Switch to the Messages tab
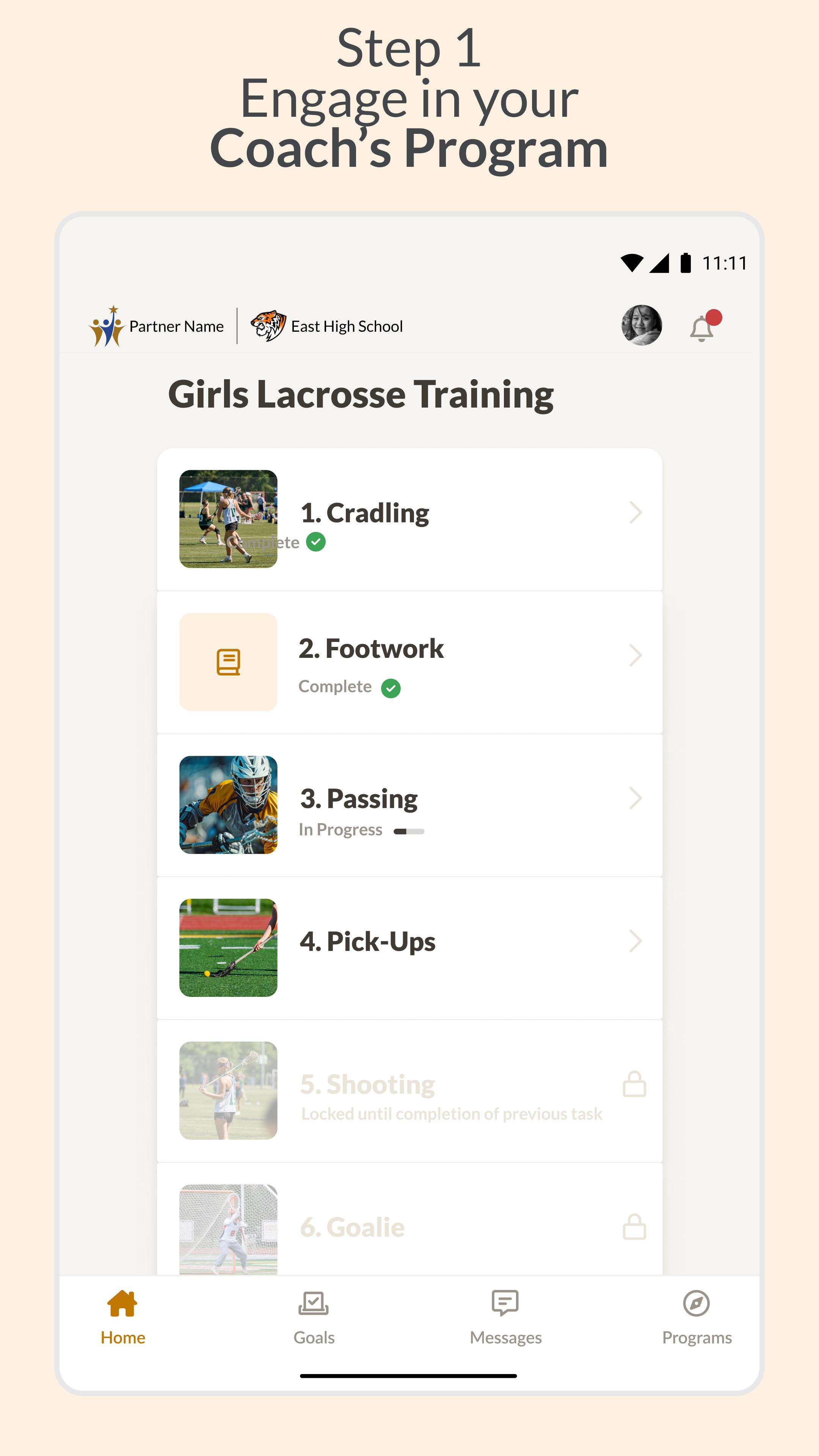819x1456 pixels. [x=505, y=1318]
